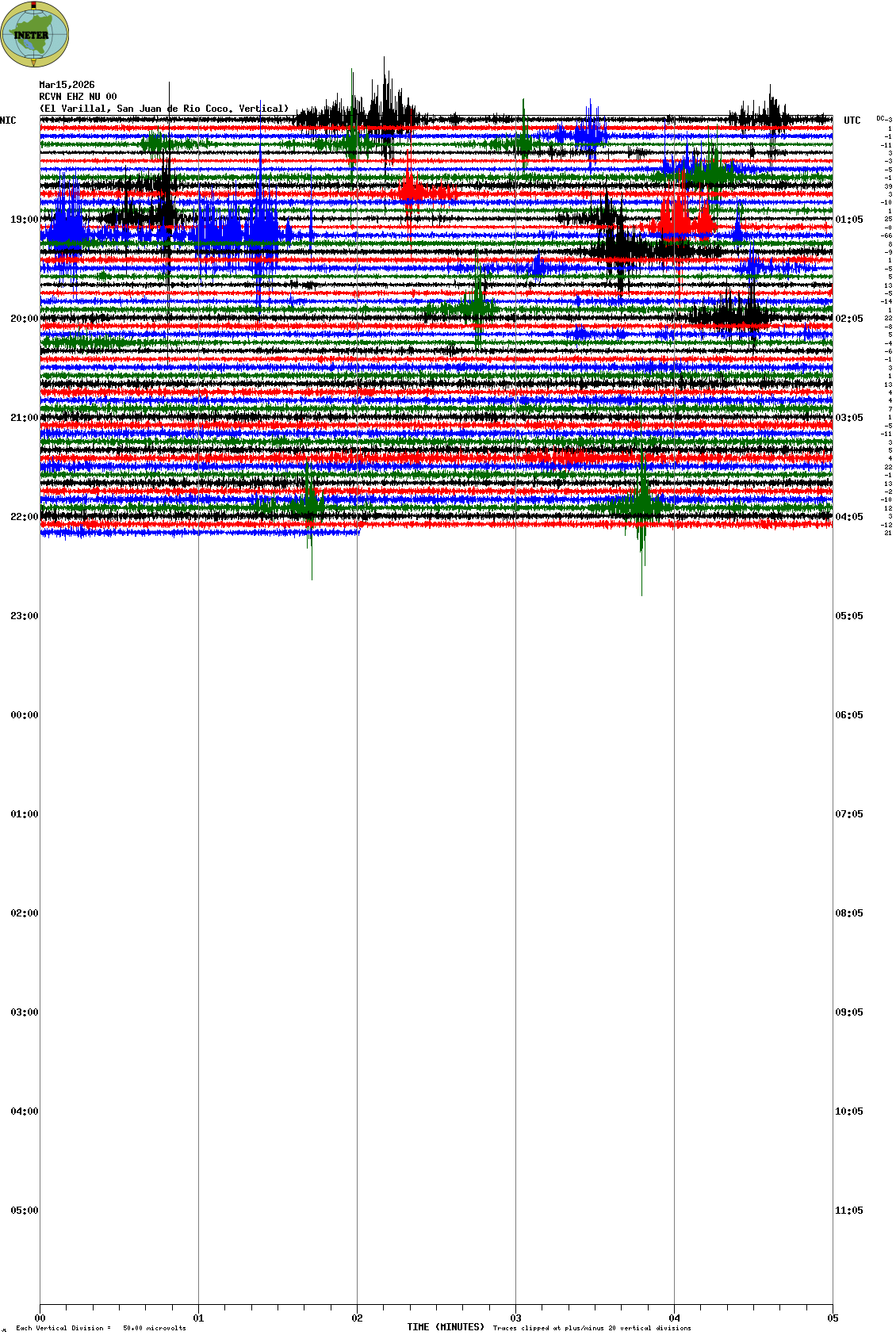Click the 02 minute tick label

(x=358, y=1319)
